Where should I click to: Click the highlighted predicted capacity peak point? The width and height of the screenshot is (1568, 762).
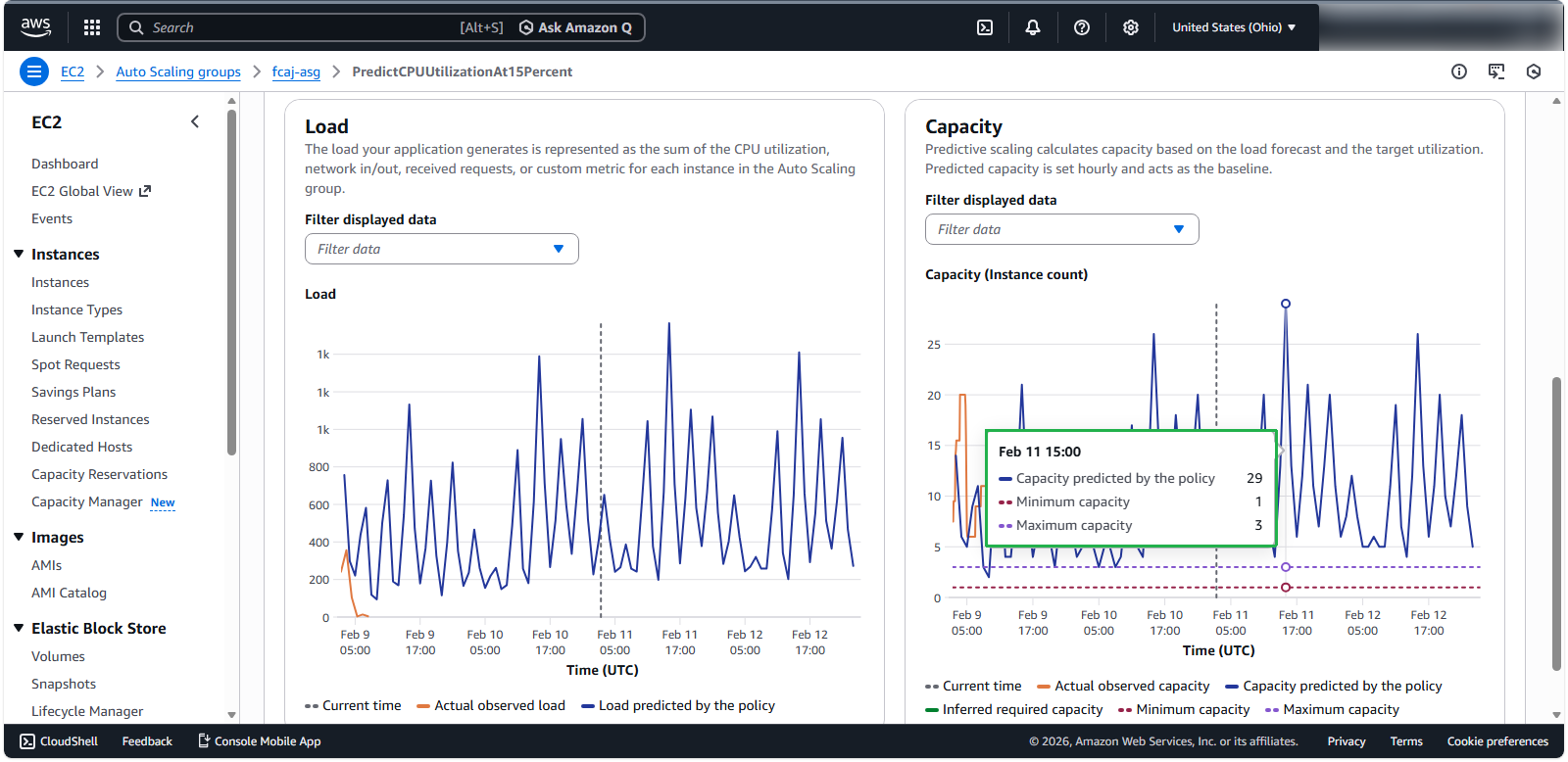point(1286,304)
